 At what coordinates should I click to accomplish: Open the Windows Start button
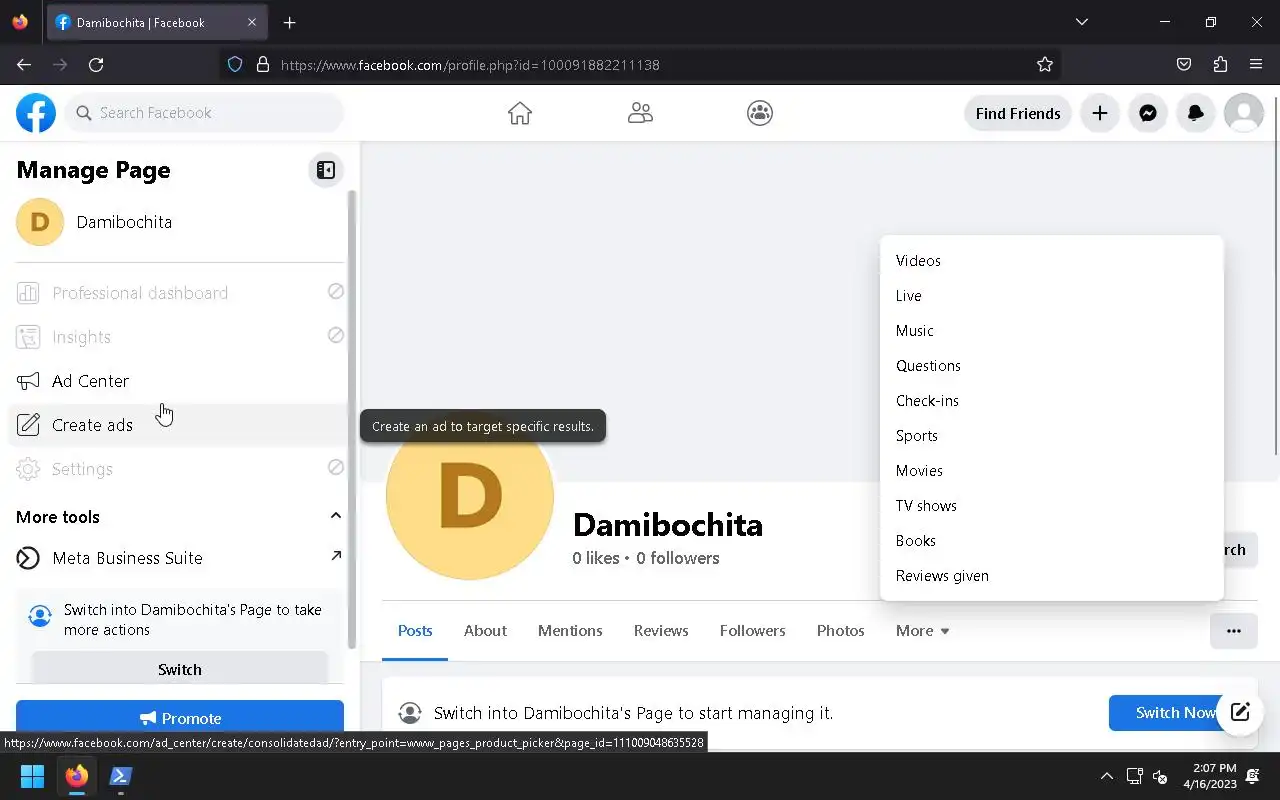pyautogui.click(x=32, y=776)
